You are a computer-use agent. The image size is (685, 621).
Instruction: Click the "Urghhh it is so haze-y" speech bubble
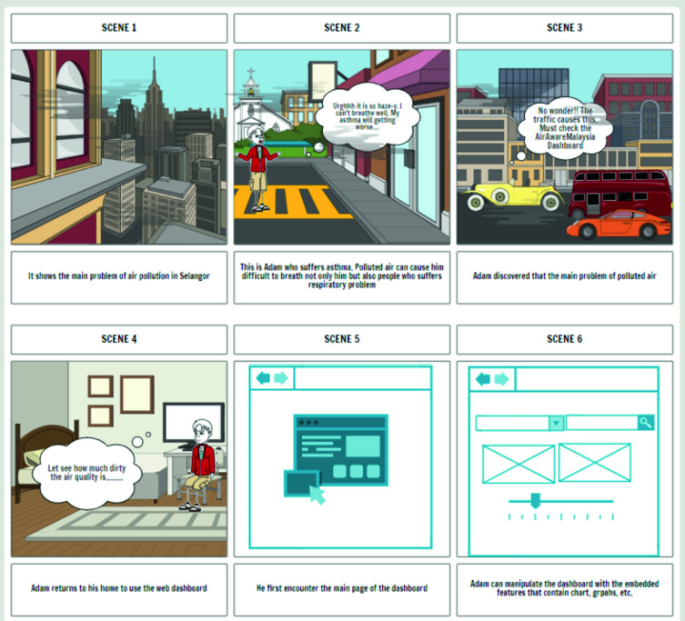367,117
